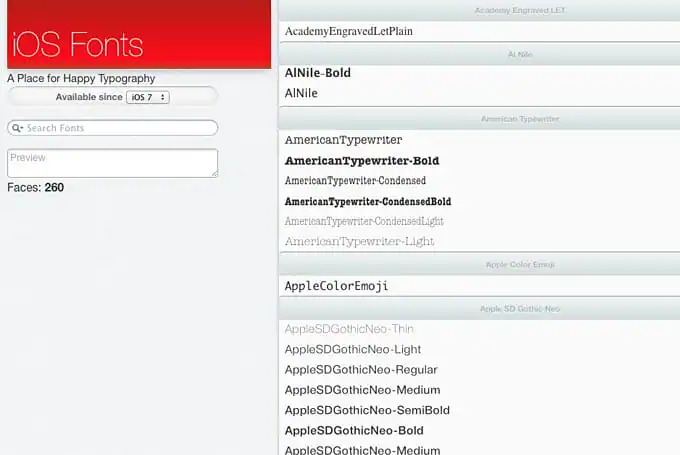680x455 pixels.
Task: Select the AcademyEngravedLetPlain font
Action: [x=349, y=32]
